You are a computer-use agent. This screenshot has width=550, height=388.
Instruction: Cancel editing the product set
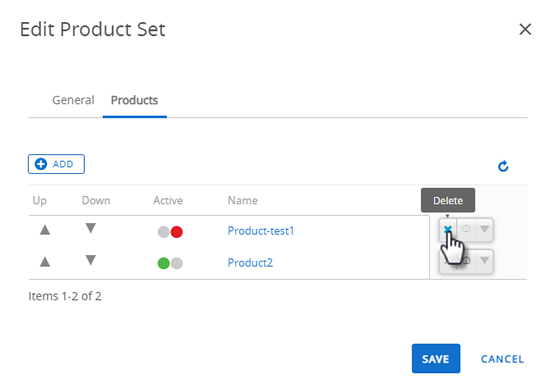502,359
